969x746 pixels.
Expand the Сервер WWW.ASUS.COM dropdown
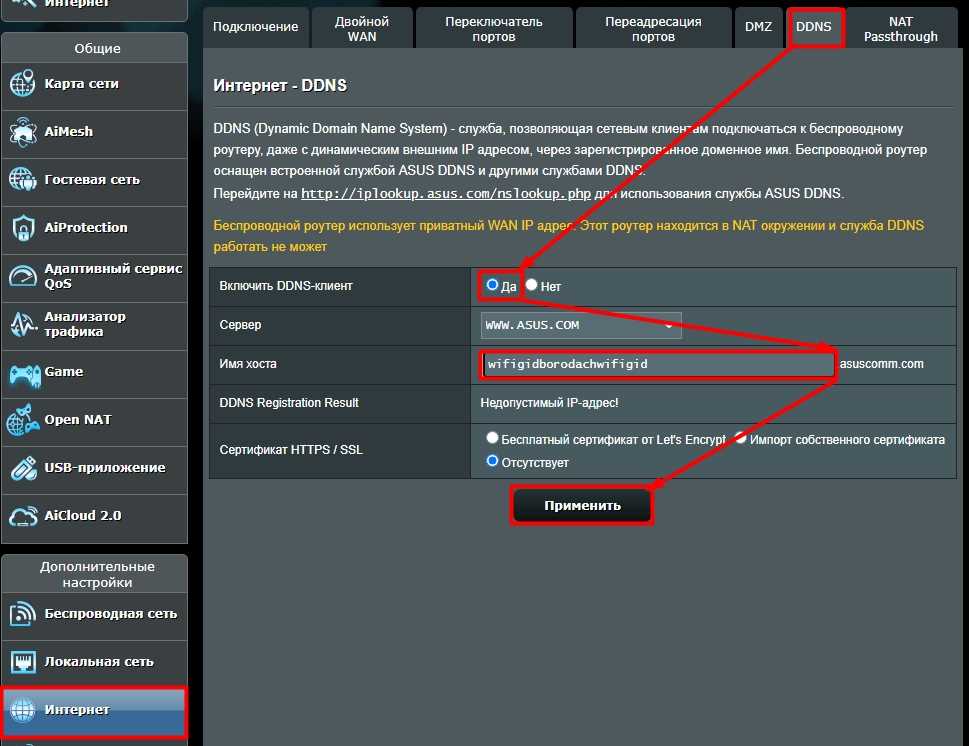click(581, 325)
